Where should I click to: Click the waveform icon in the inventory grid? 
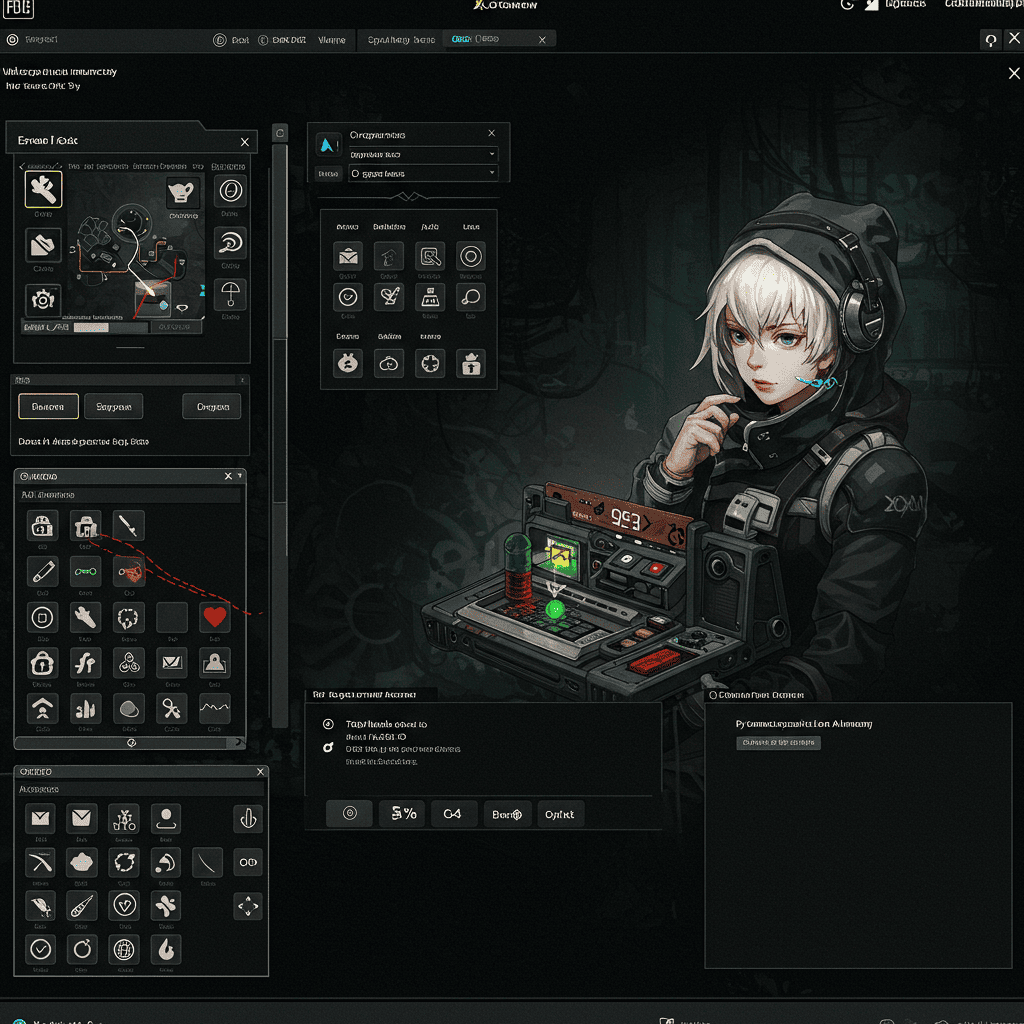click(214, 708)
